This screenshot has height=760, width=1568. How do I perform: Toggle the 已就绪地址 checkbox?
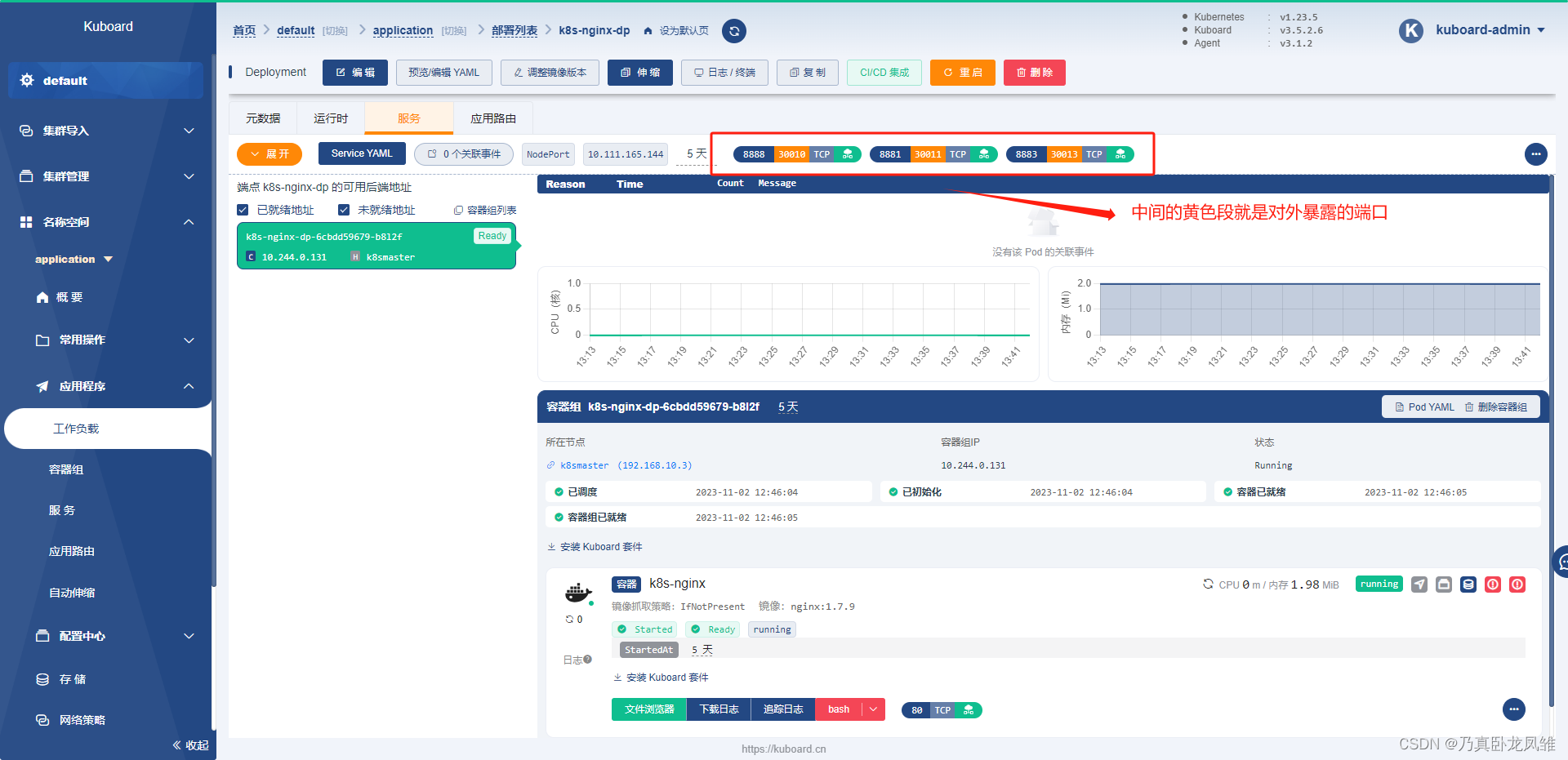point(243,210)
